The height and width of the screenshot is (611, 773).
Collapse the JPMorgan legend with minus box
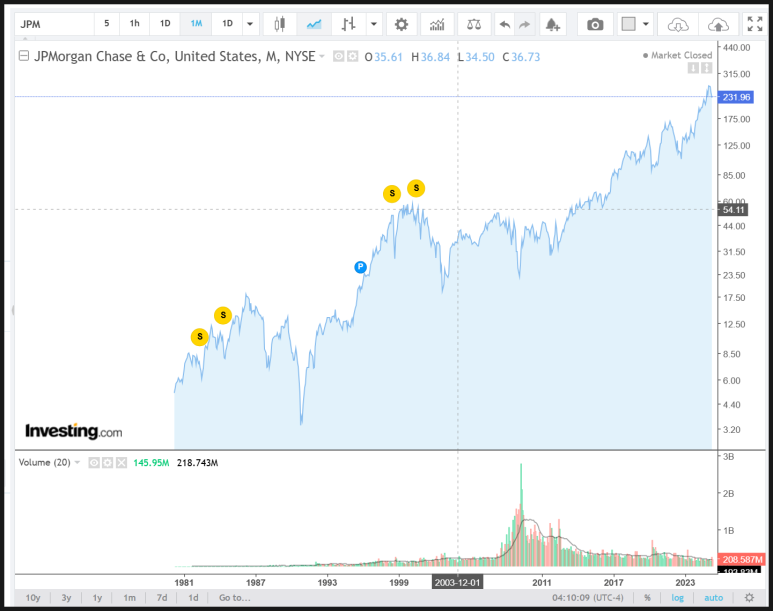pyautogui.click(x=23, y=56)
